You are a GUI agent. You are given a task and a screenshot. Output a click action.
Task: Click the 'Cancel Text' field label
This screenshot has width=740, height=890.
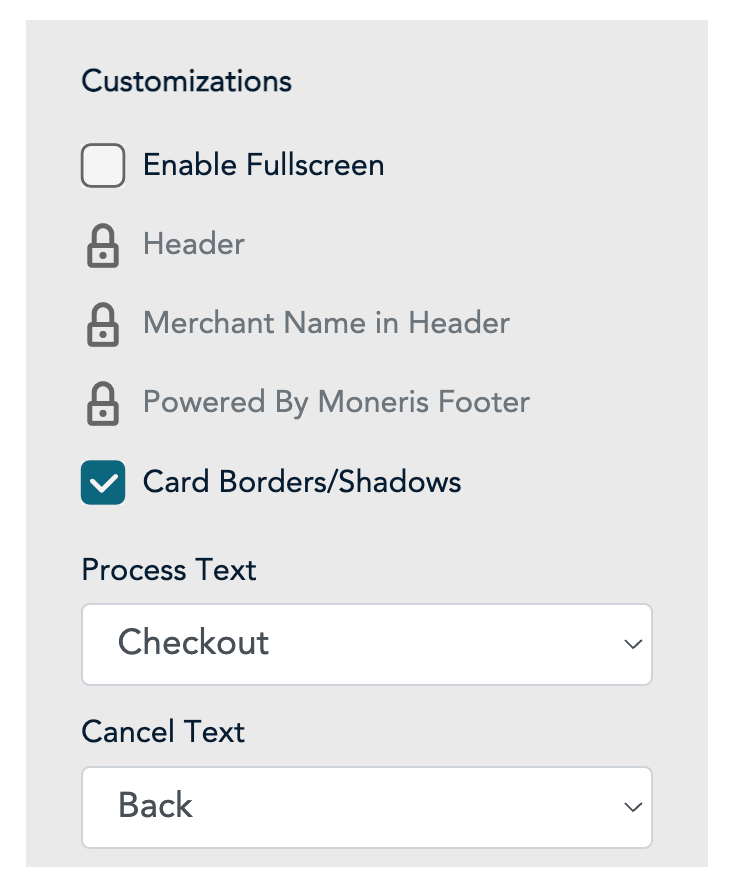(x=163, y=732)
